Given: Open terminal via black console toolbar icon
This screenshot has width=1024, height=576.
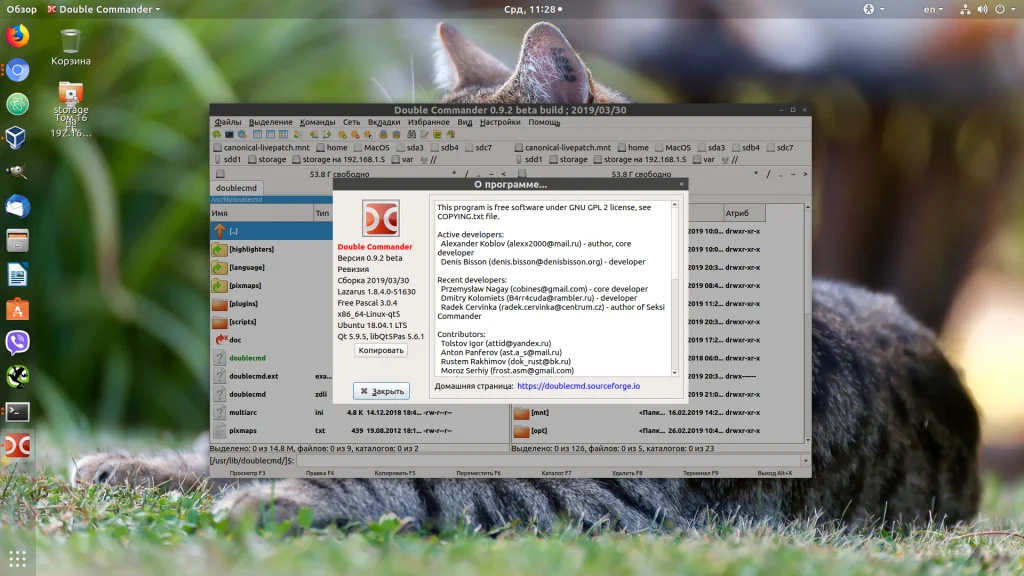Looking at the screenshot, I should coord(229,134).
